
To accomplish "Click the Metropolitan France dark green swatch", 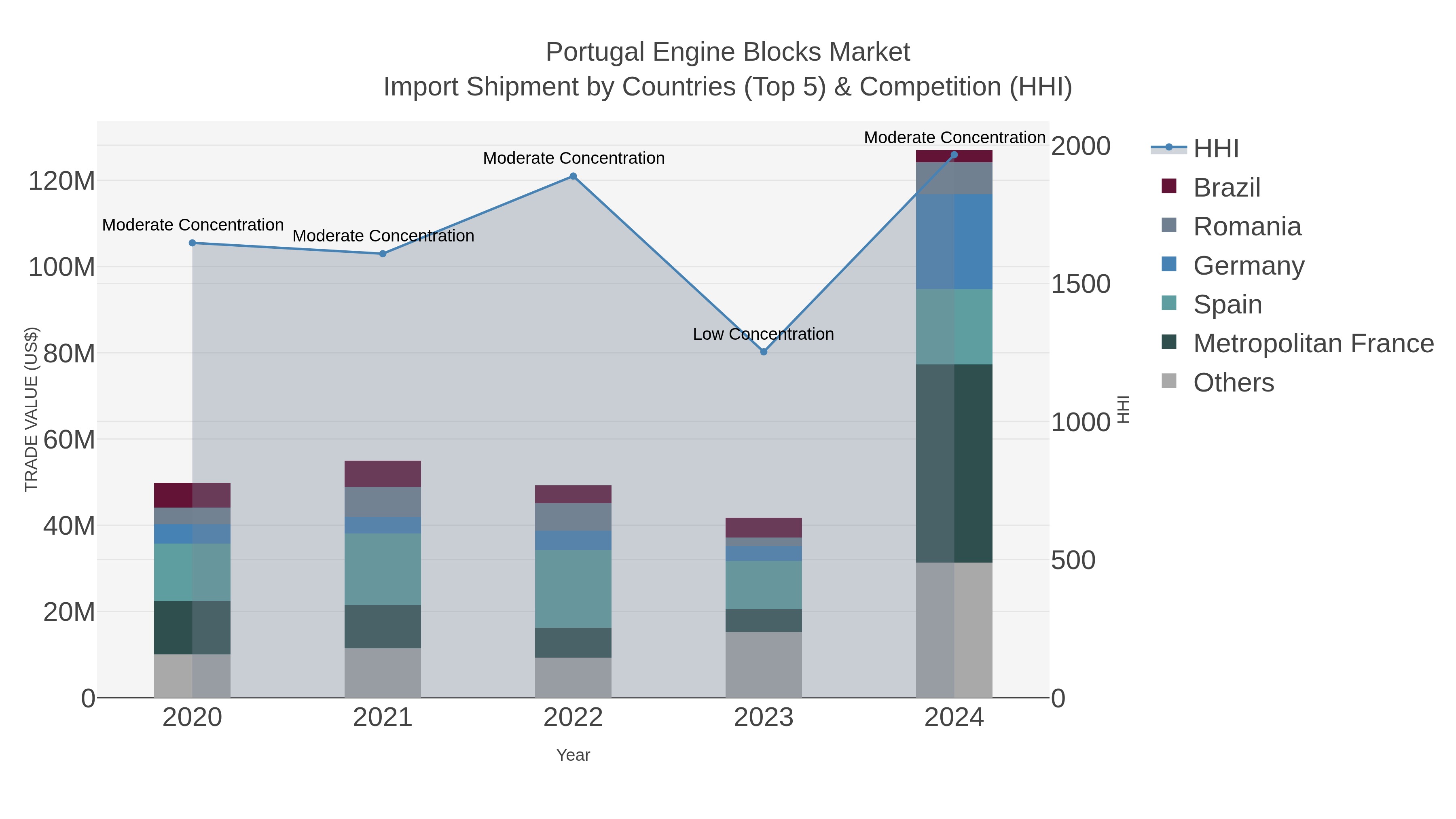I will pyautogui.click(x=1169, y=342).
